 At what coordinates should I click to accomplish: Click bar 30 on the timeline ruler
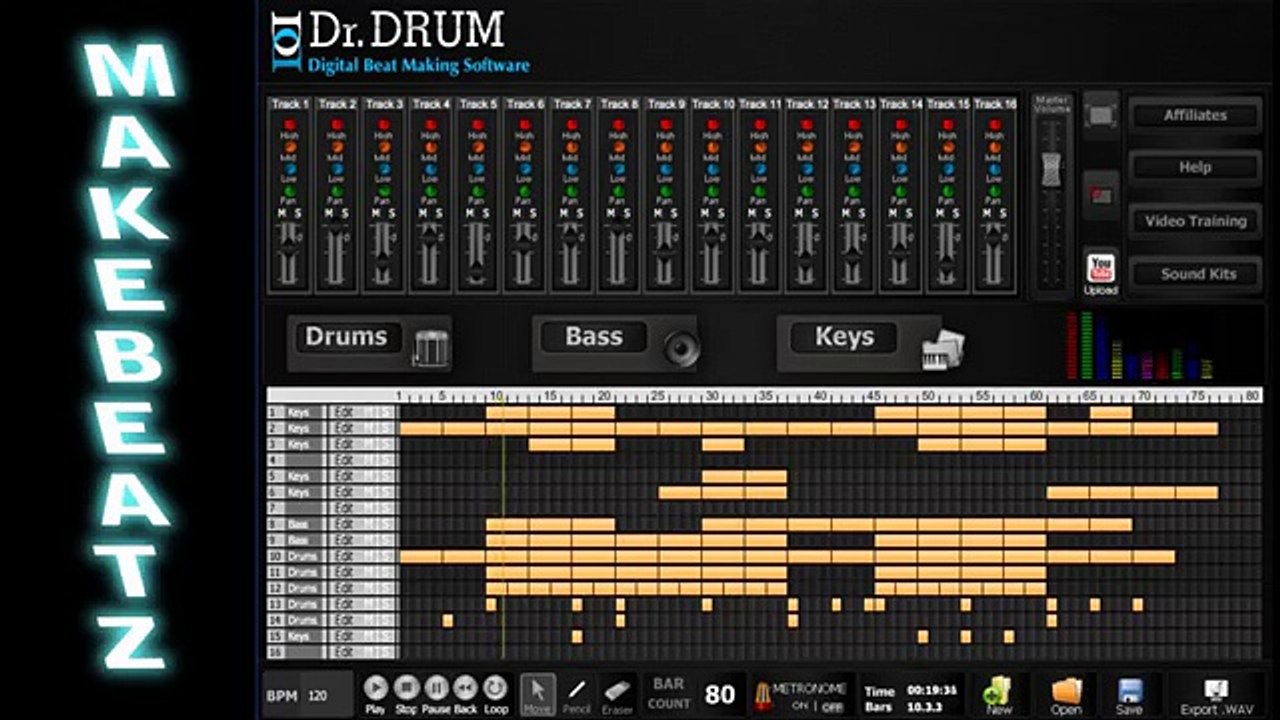(x=711, y=396)
